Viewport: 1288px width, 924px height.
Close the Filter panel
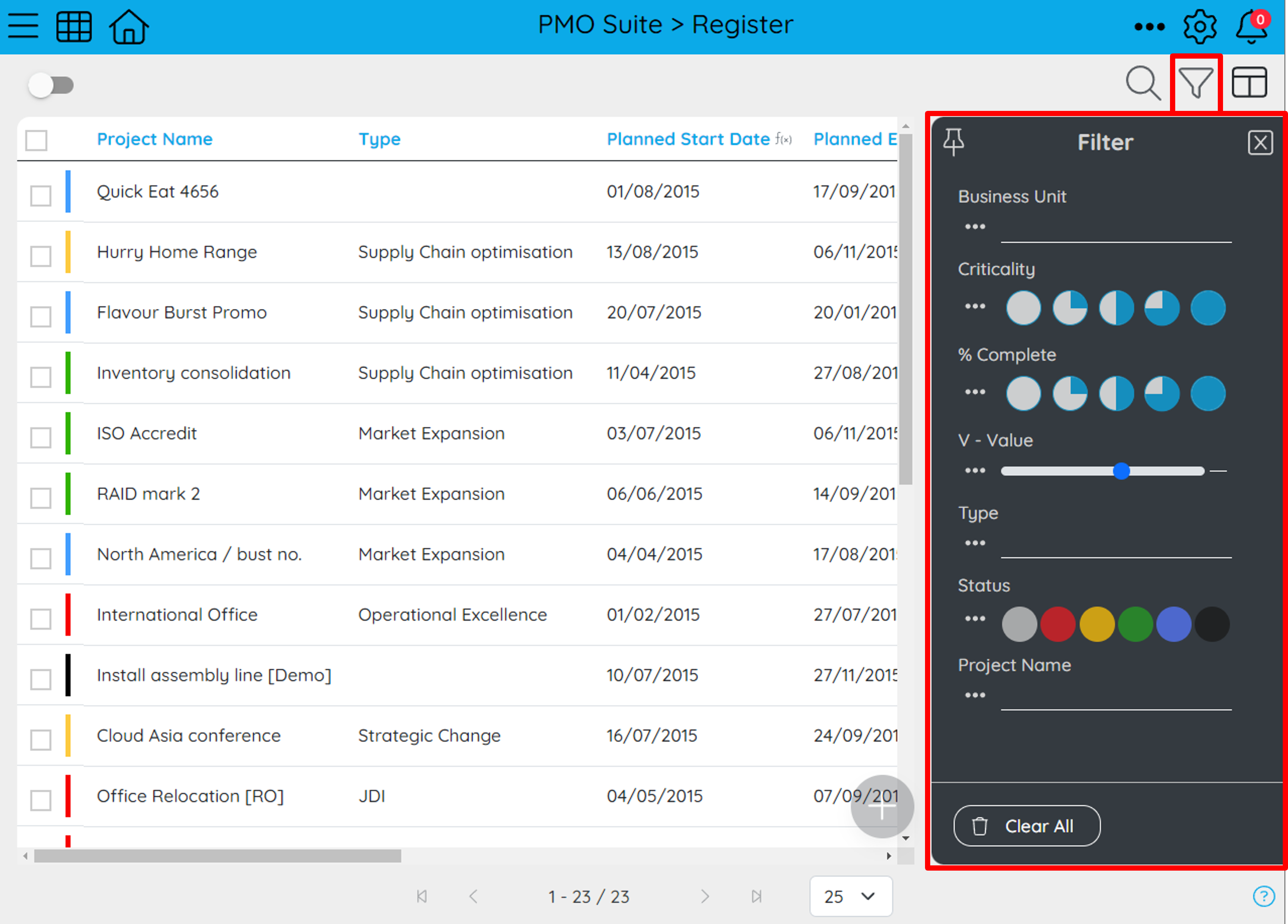pyautogui.click(x=1260, y=143)
